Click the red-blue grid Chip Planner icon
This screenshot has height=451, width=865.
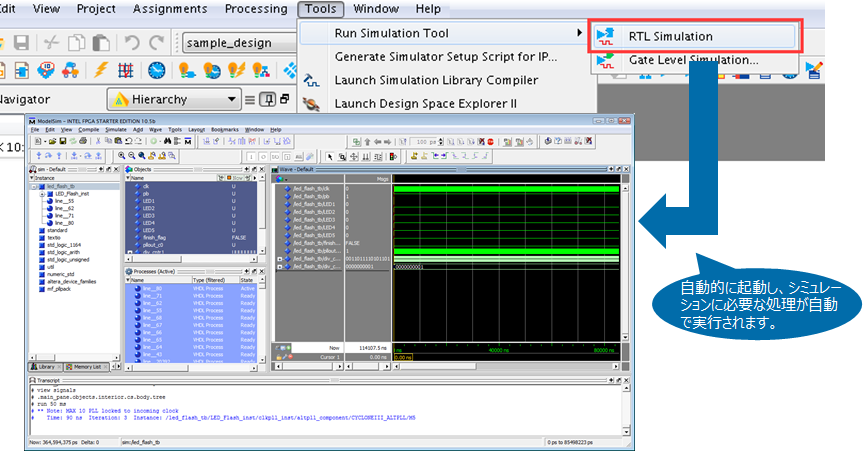[126, 70]
